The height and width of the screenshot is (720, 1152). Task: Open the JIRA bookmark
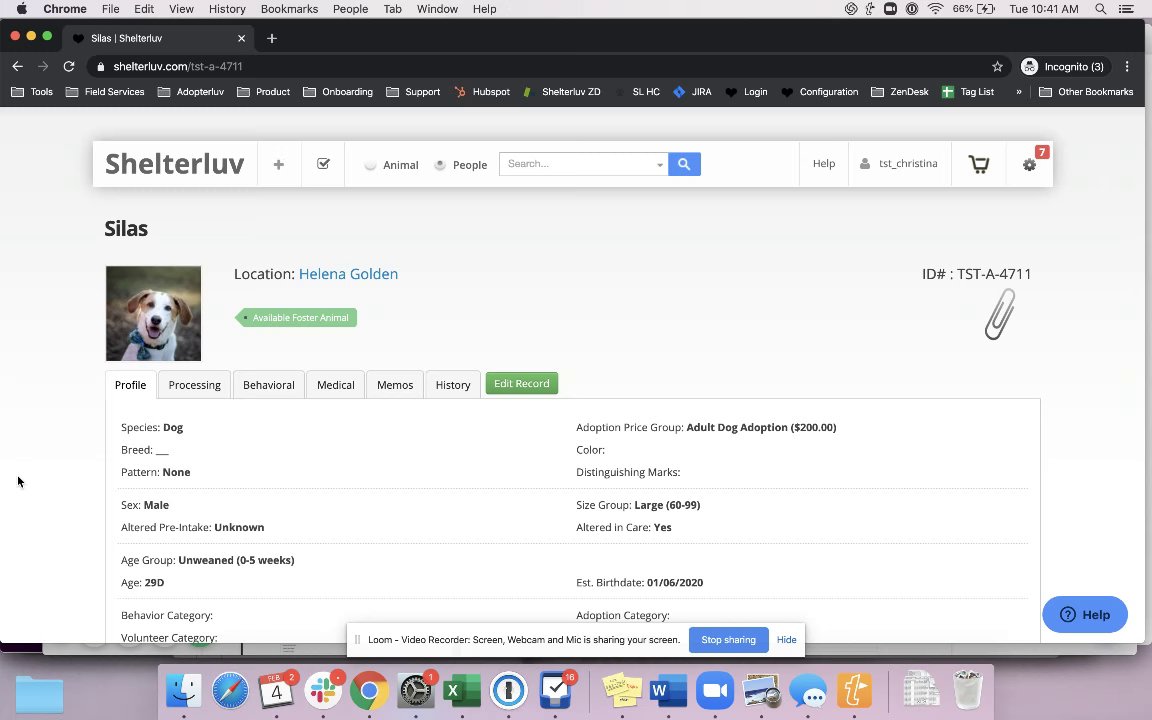click(692, 92)
